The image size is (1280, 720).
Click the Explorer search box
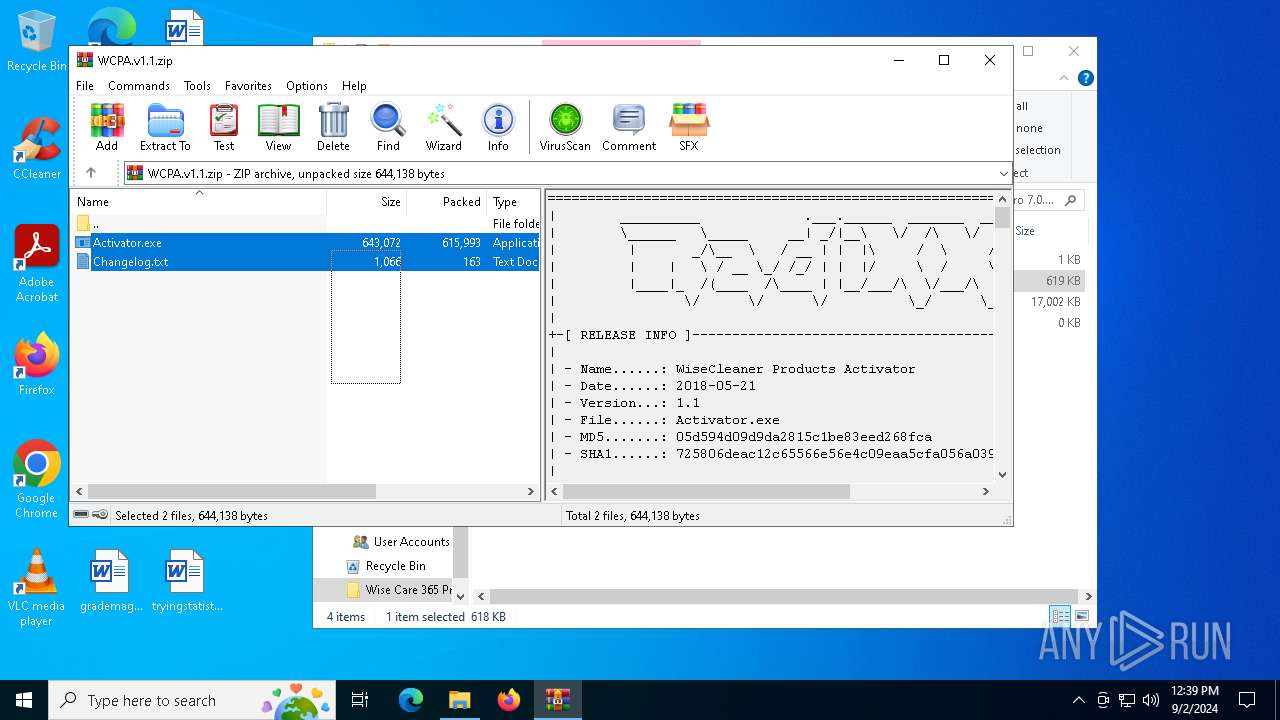[1049, 200]
